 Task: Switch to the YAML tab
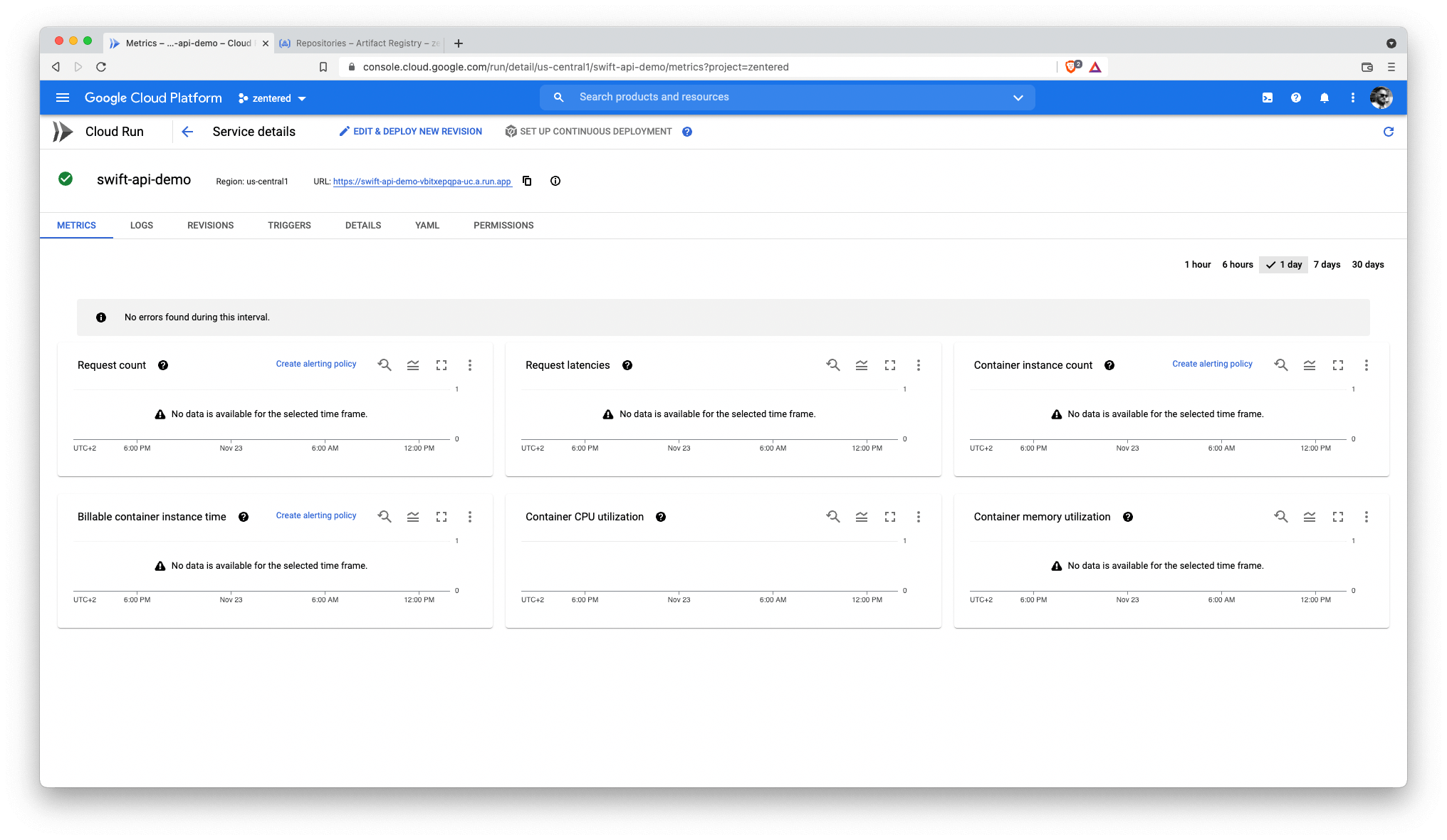(x=427, y=226)
